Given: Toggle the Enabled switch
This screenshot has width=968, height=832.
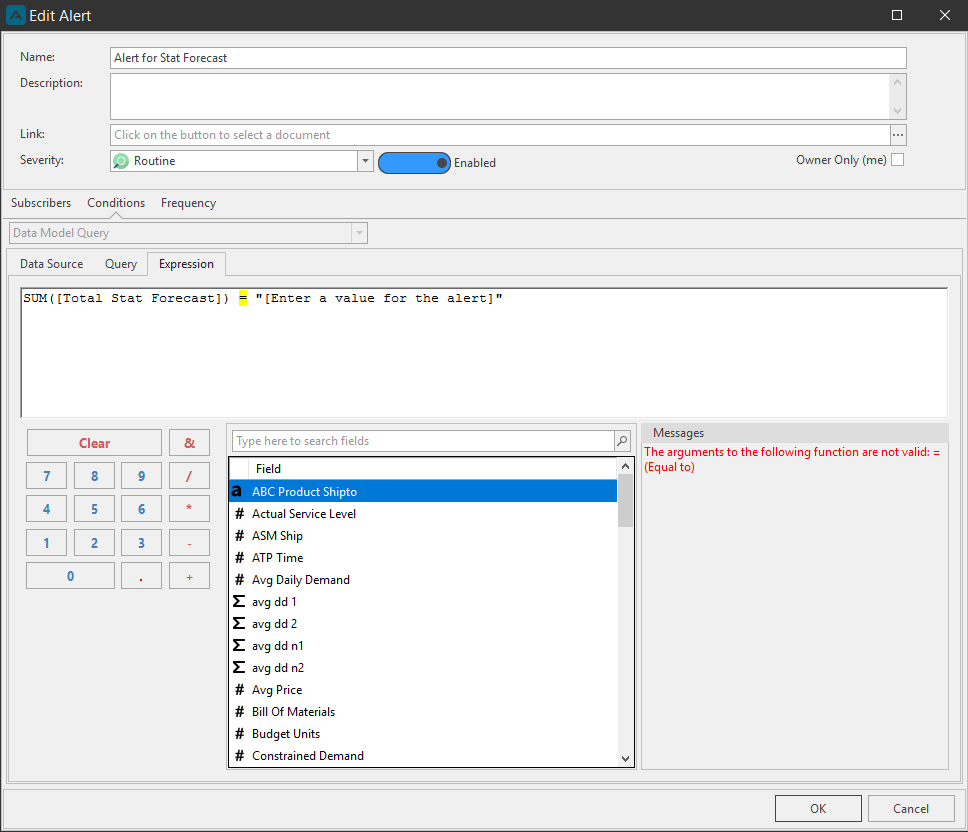Looking at the screenshot, I should pyautogui.click(x=414, y=163).
